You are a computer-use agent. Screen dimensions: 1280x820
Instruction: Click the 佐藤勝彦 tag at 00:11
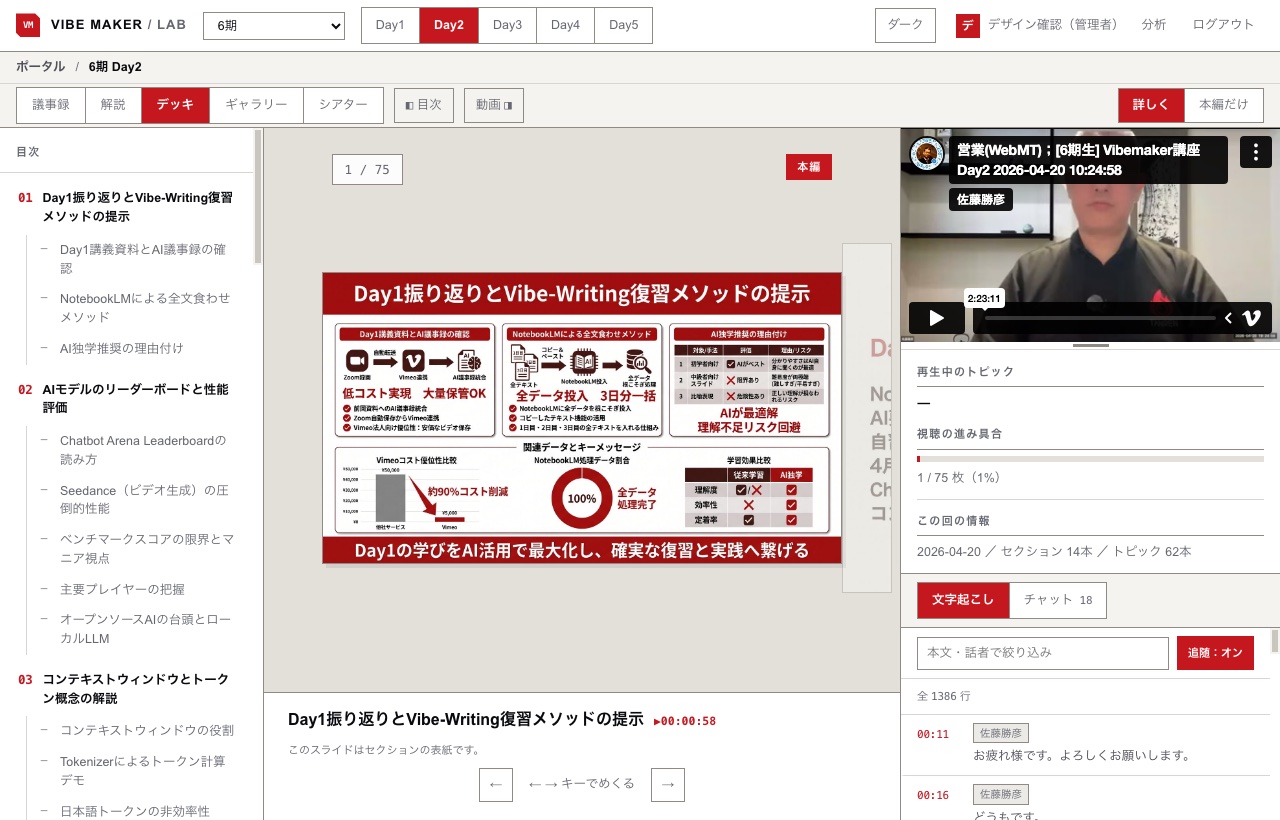click(x=1001, y=733)
